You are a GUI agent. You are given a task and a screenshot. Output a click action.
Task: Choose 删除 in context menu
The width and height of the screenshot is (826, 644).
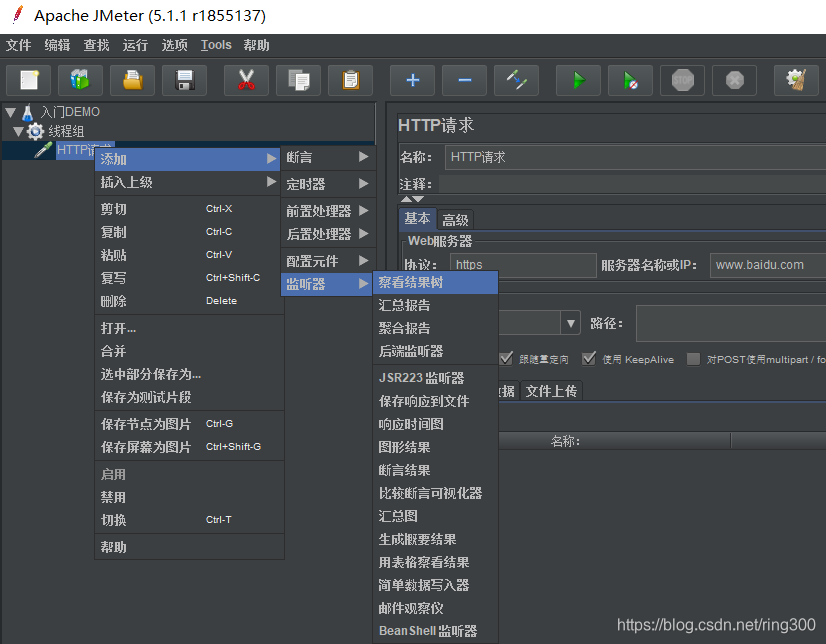[x=190, y=301]
